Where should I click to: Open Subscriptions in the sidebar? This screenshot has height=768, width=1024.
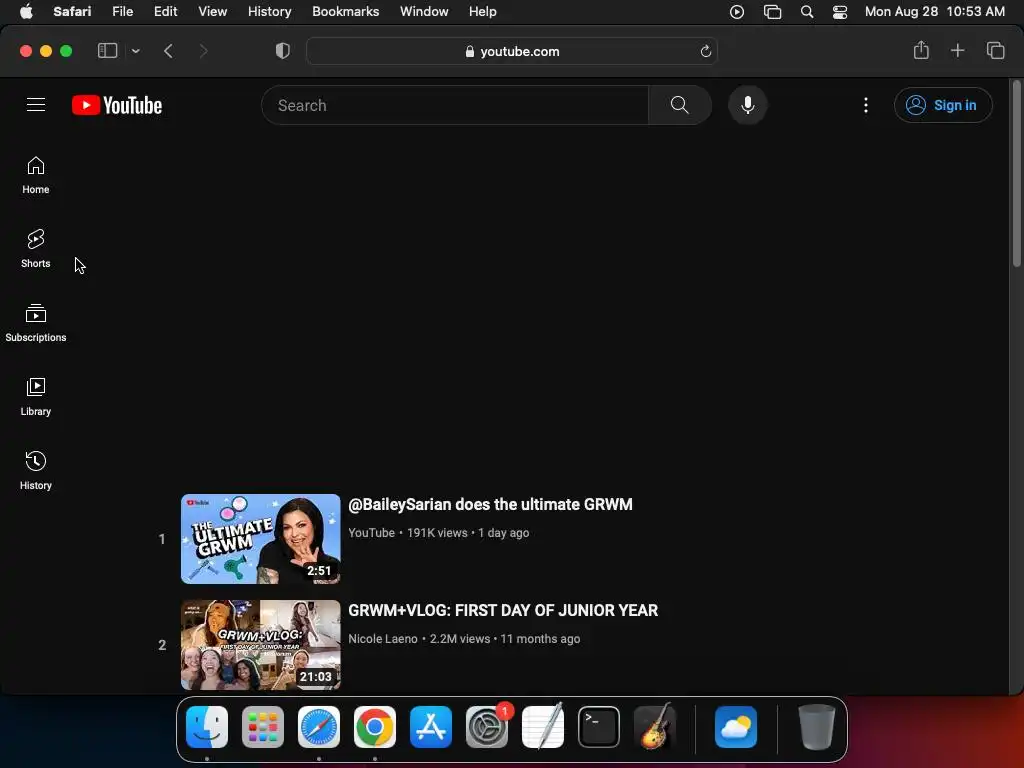(x=36, y=323)
